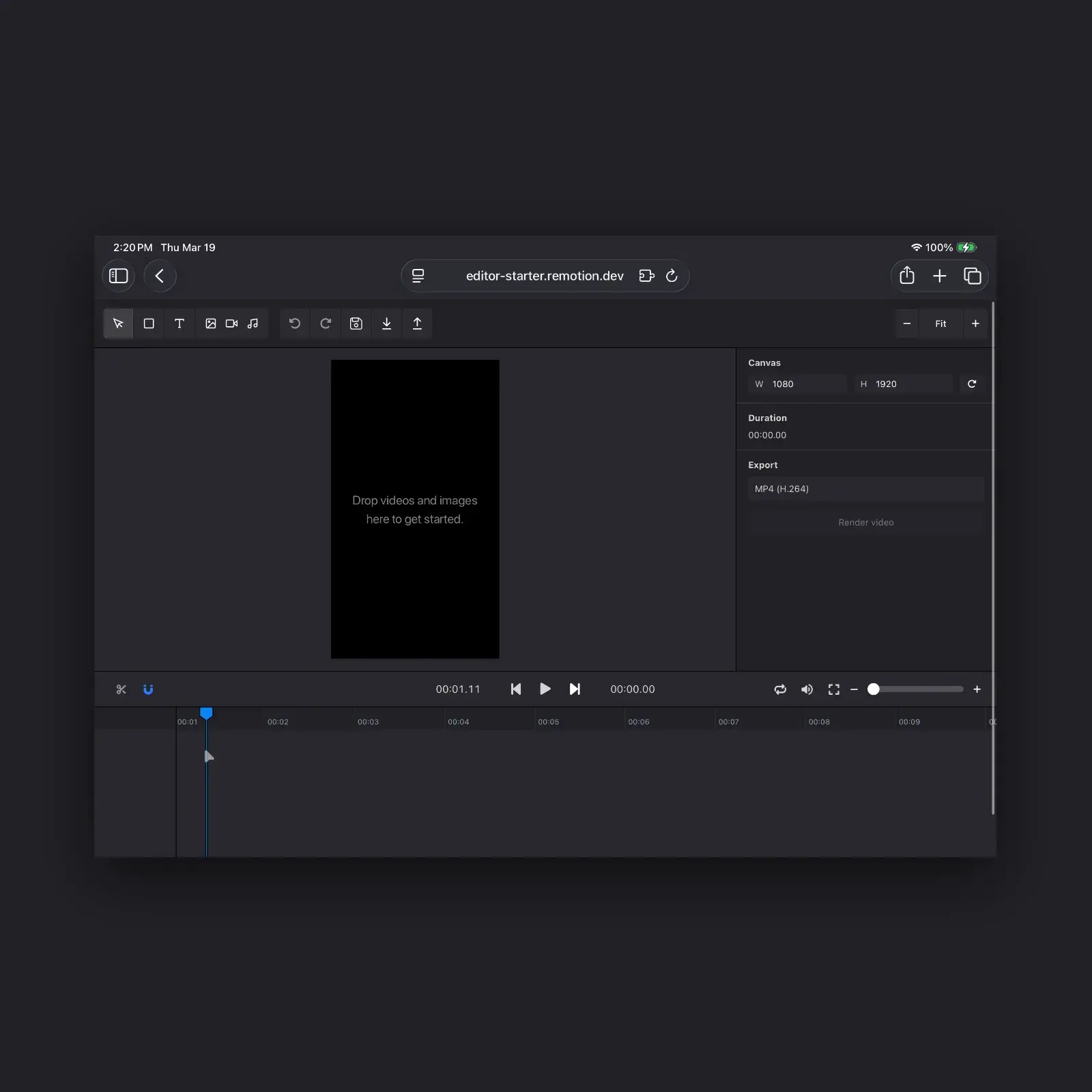Click the Undo icon
The image size is (1092, 1092).
point(294,324)
